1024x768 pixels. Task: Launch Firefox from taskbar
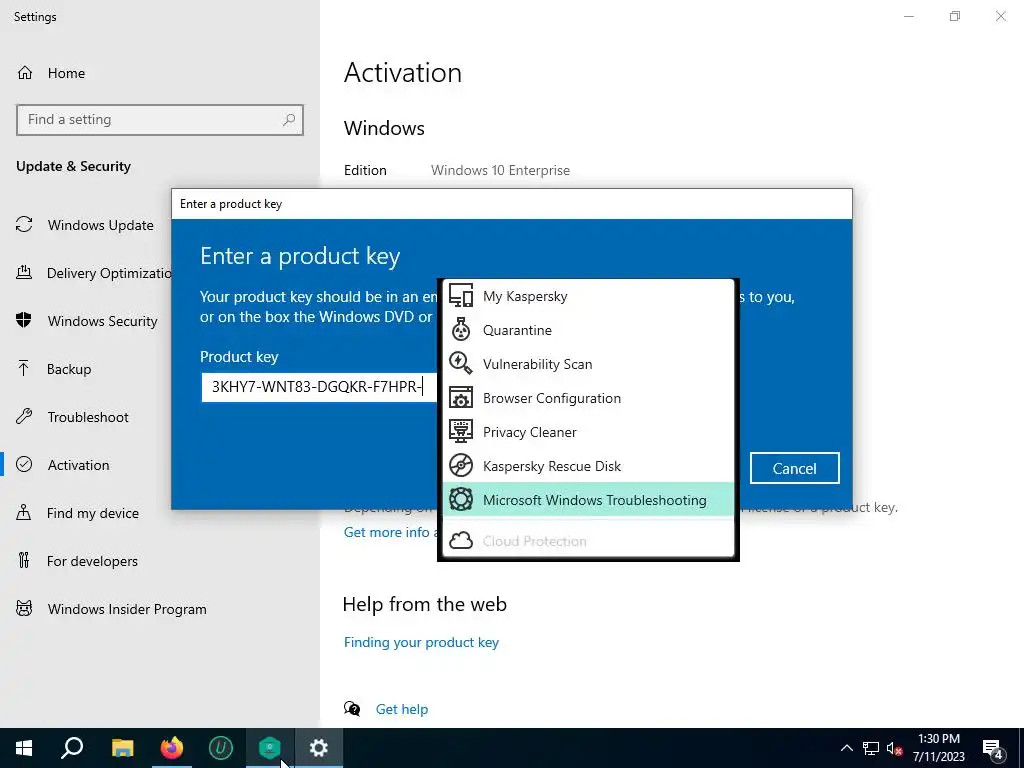pyautogui.click(x=172, y=748)
